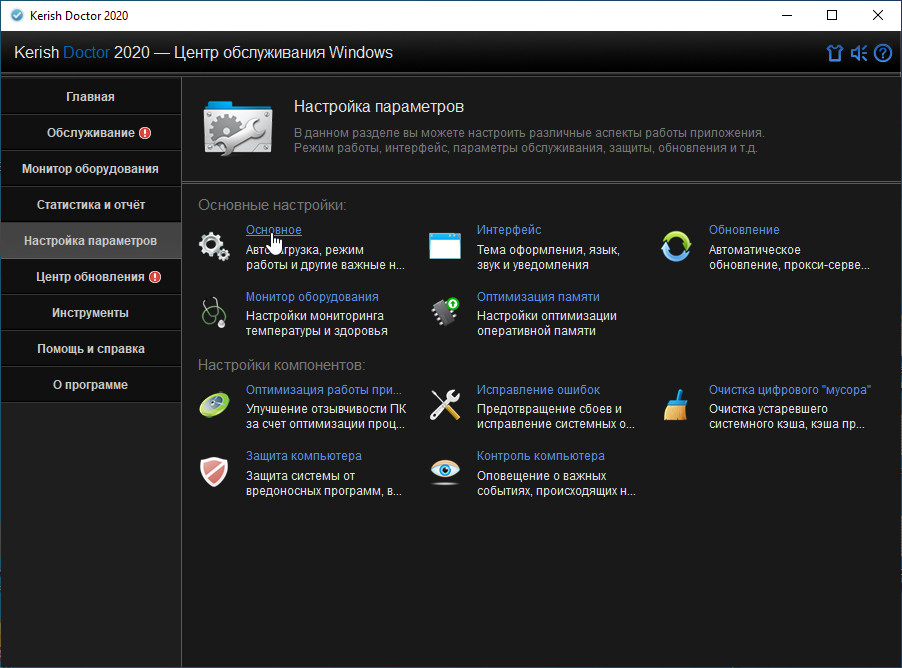The width and height of the screenshot is (902, 668).
Task: Open help via question mark icon
Action: (882, 53)
